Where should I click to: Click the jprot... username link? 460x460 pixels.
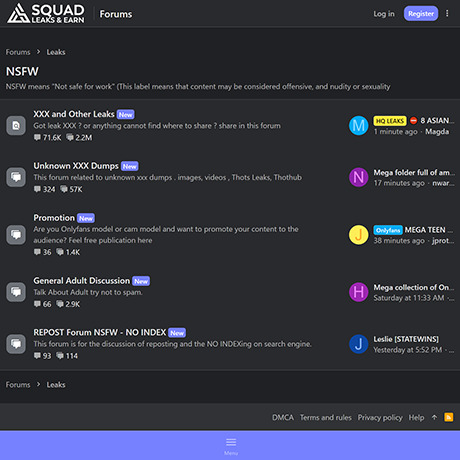[x=443, y=241]
